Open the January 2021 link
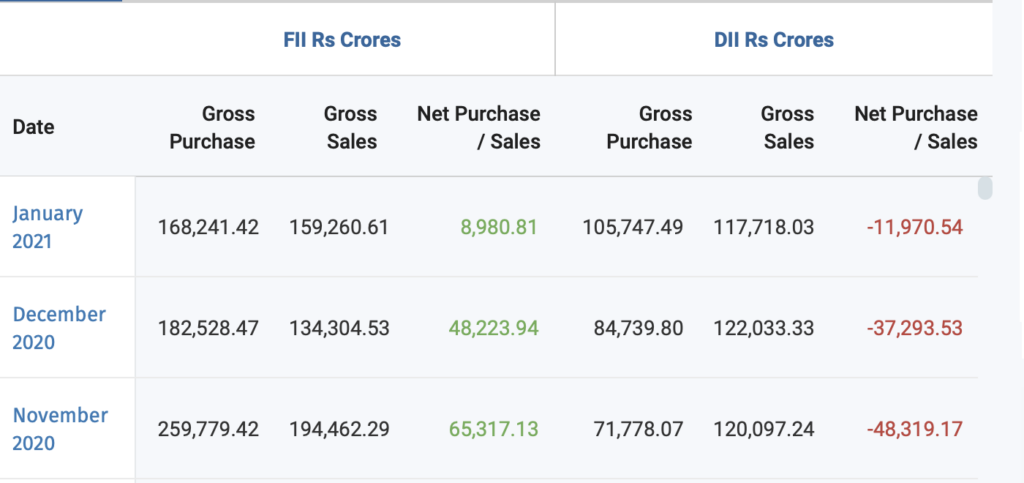This screenshot has height=483, width=1024. coord(47,227)
